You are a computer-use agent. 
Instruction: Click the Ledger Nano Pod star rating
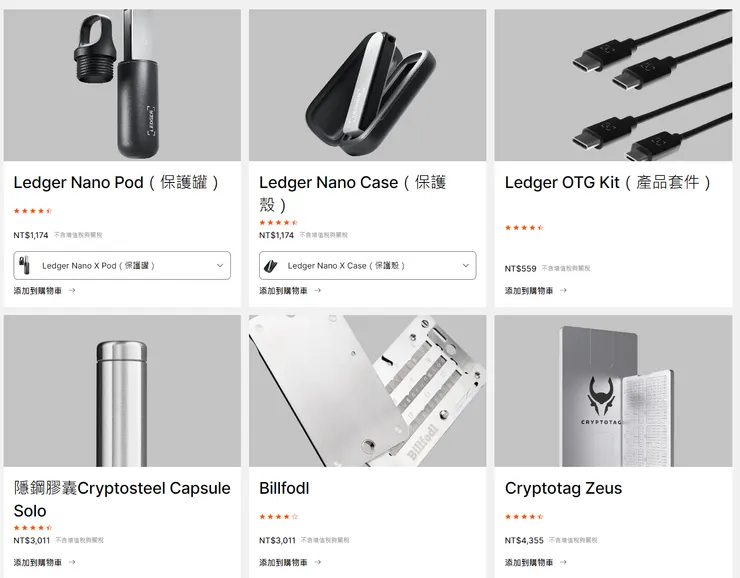pos(33,211)
